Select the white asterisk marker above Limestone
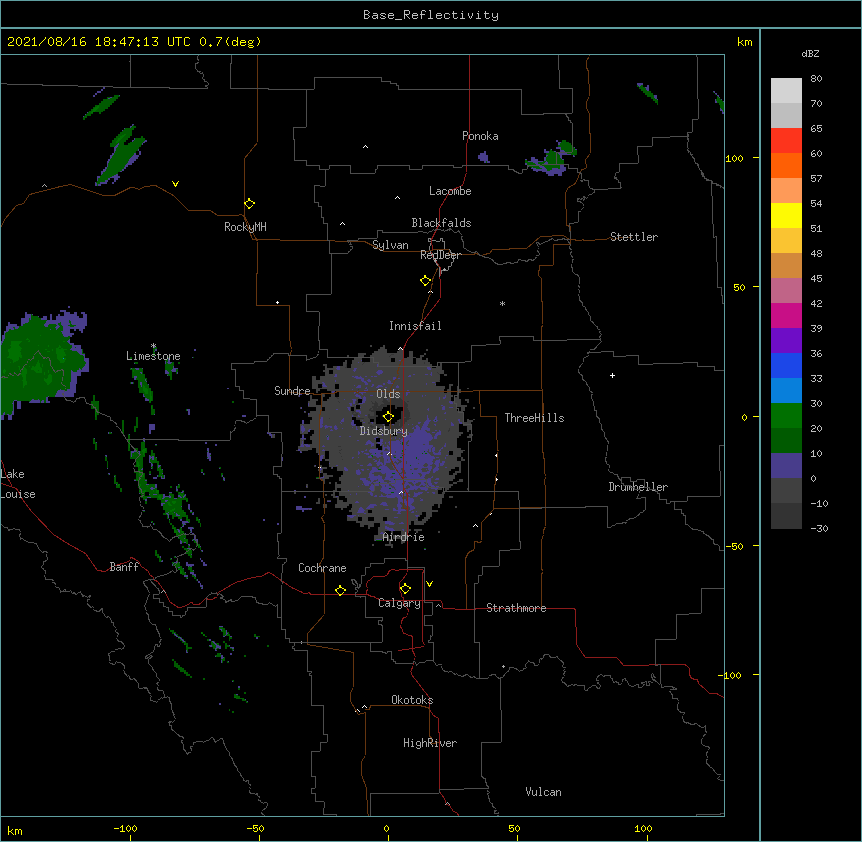Screen dimensions: 862x842 [153, 346]
